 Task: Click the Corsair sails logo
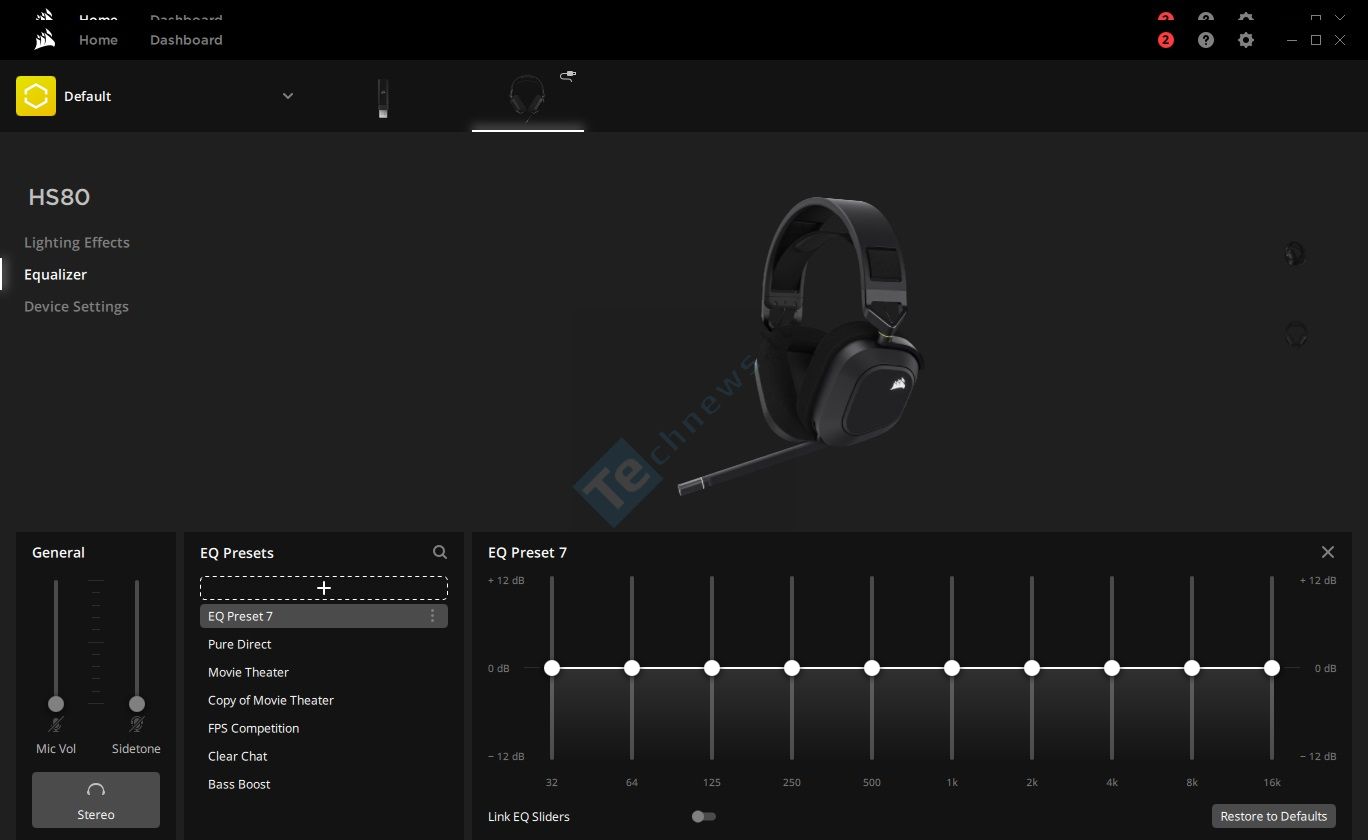pos(44,40)
